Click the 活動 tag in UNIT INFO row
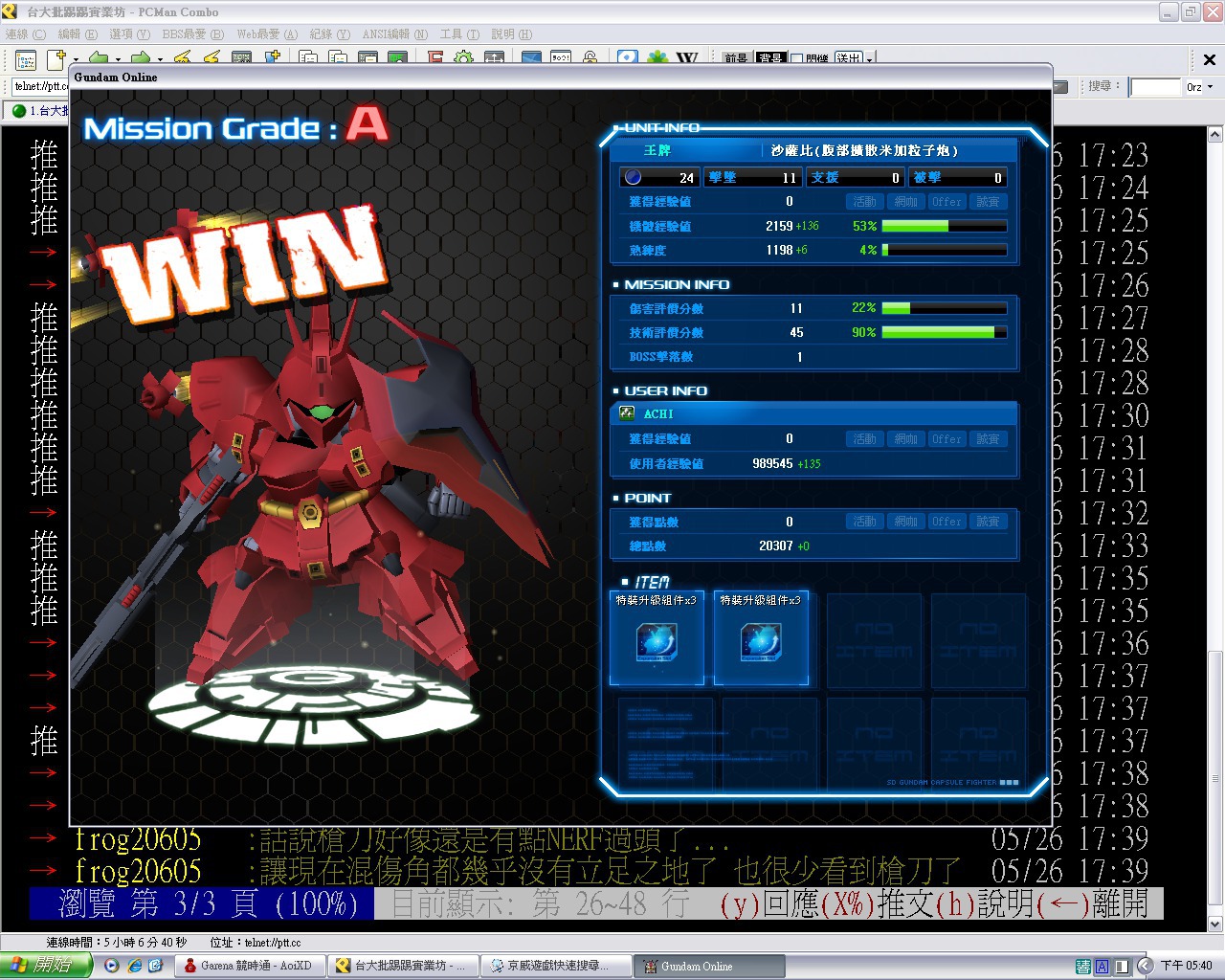1225x980 pixels. tap(864, 202)
